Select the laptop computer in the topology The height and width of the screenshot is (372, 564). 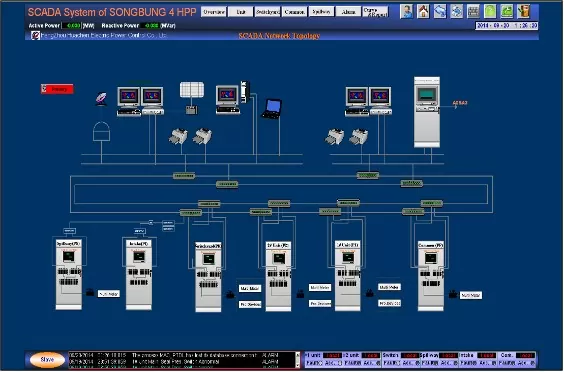(272, 109)
